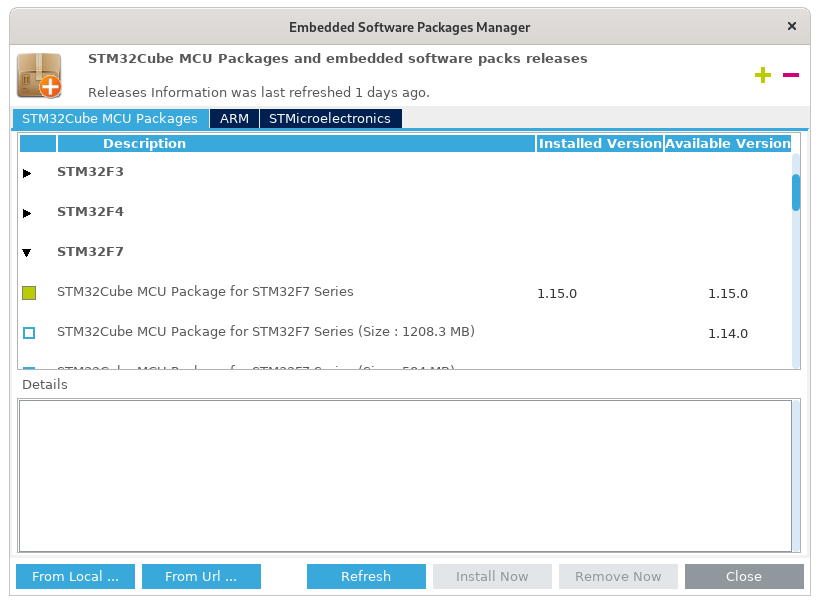This screenshot has height=605, width=820.
Task: Open the ARM tab
Action: point(234,118)
